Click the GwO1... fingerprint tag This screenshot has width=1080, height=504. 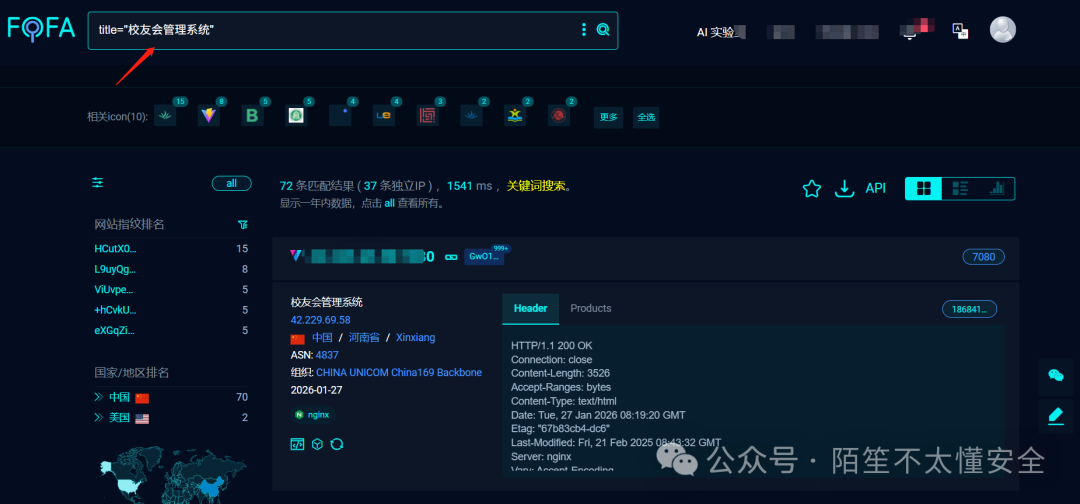484,257
